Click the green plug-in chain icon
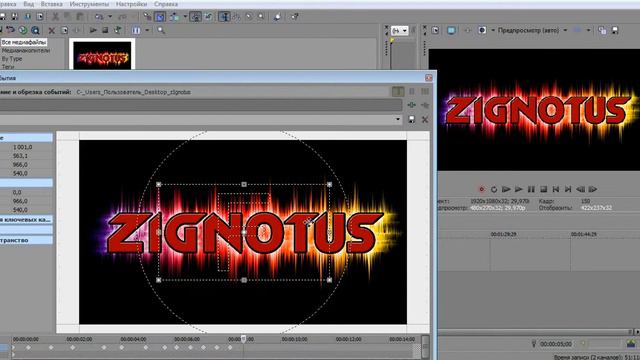Screen dimensions: 640x360 coord(411,105)
